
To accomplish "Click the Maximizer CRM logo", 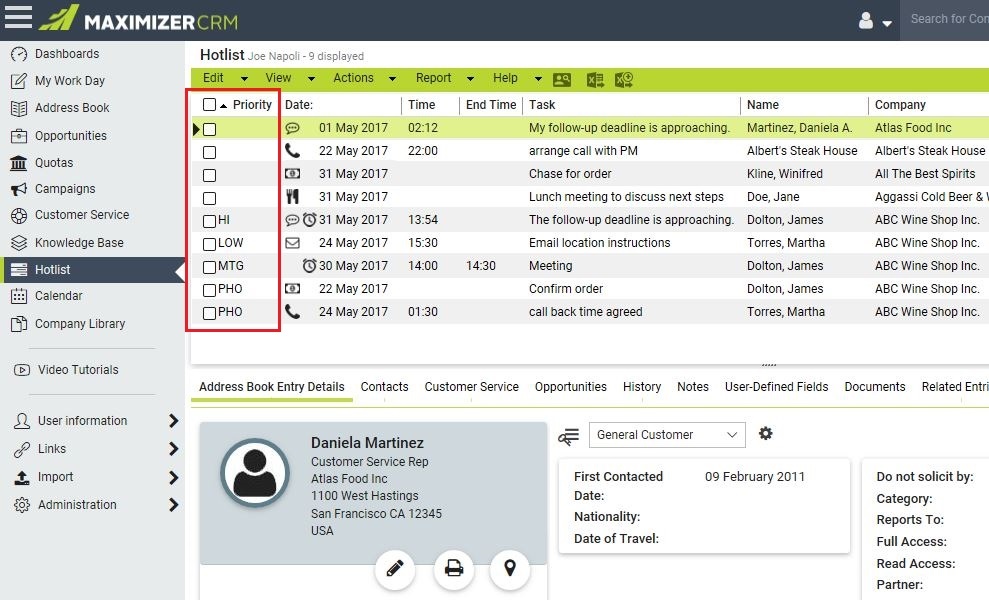I will [x=138, y=18].
